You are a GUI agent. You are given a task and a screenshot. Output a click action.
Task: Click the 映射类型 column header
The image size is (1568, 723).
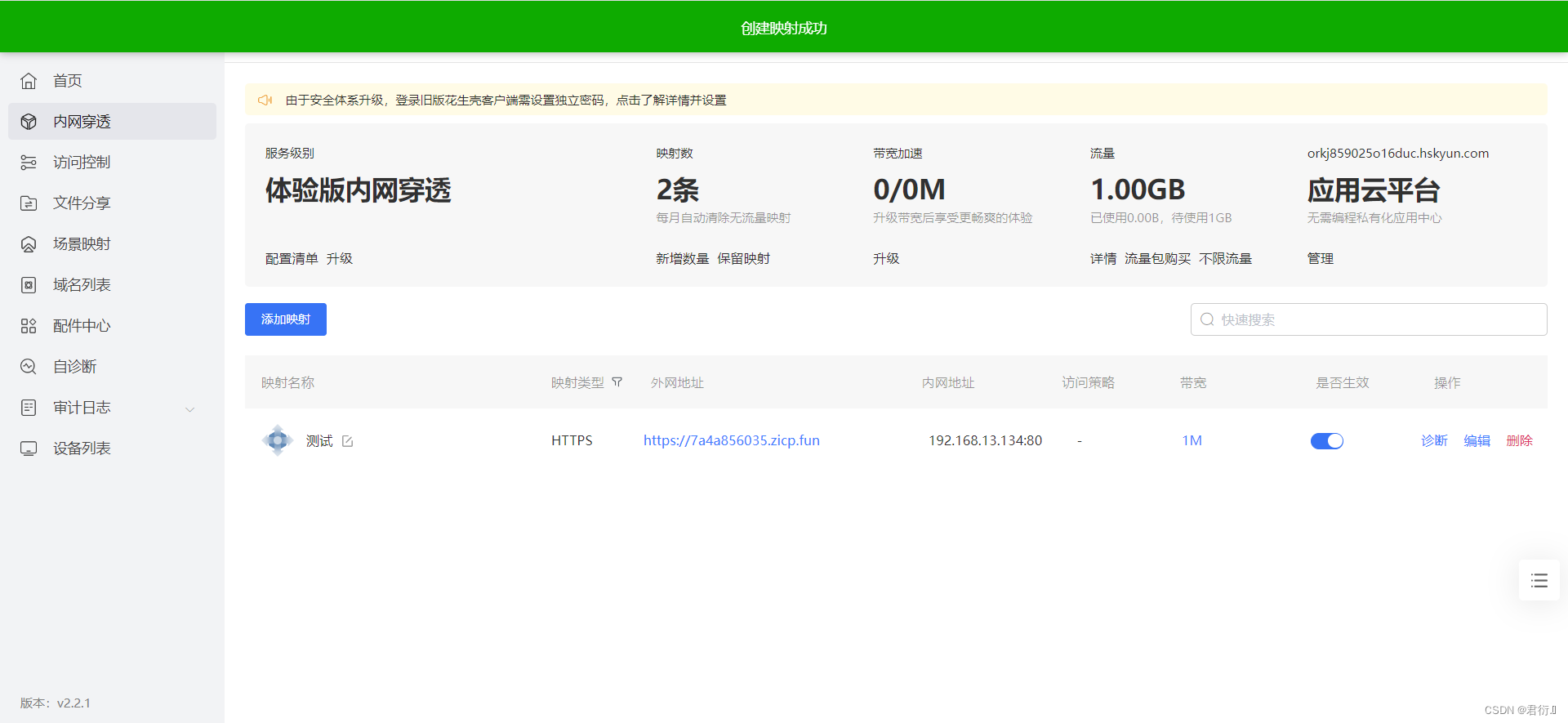tap(577, 382)
